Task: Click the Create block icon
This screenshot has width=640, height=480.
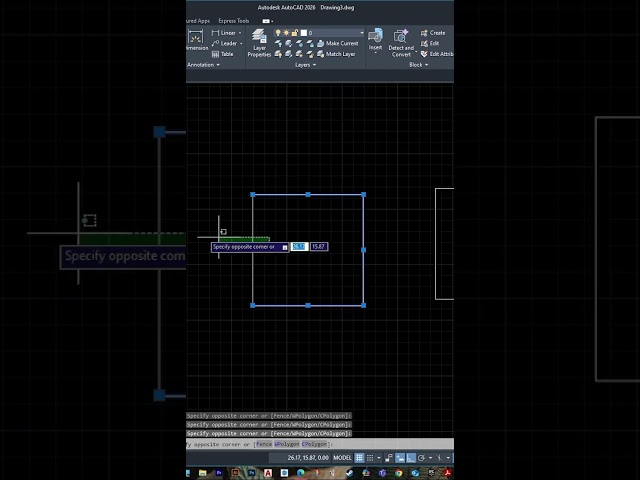Action: [x=424, y=33]
